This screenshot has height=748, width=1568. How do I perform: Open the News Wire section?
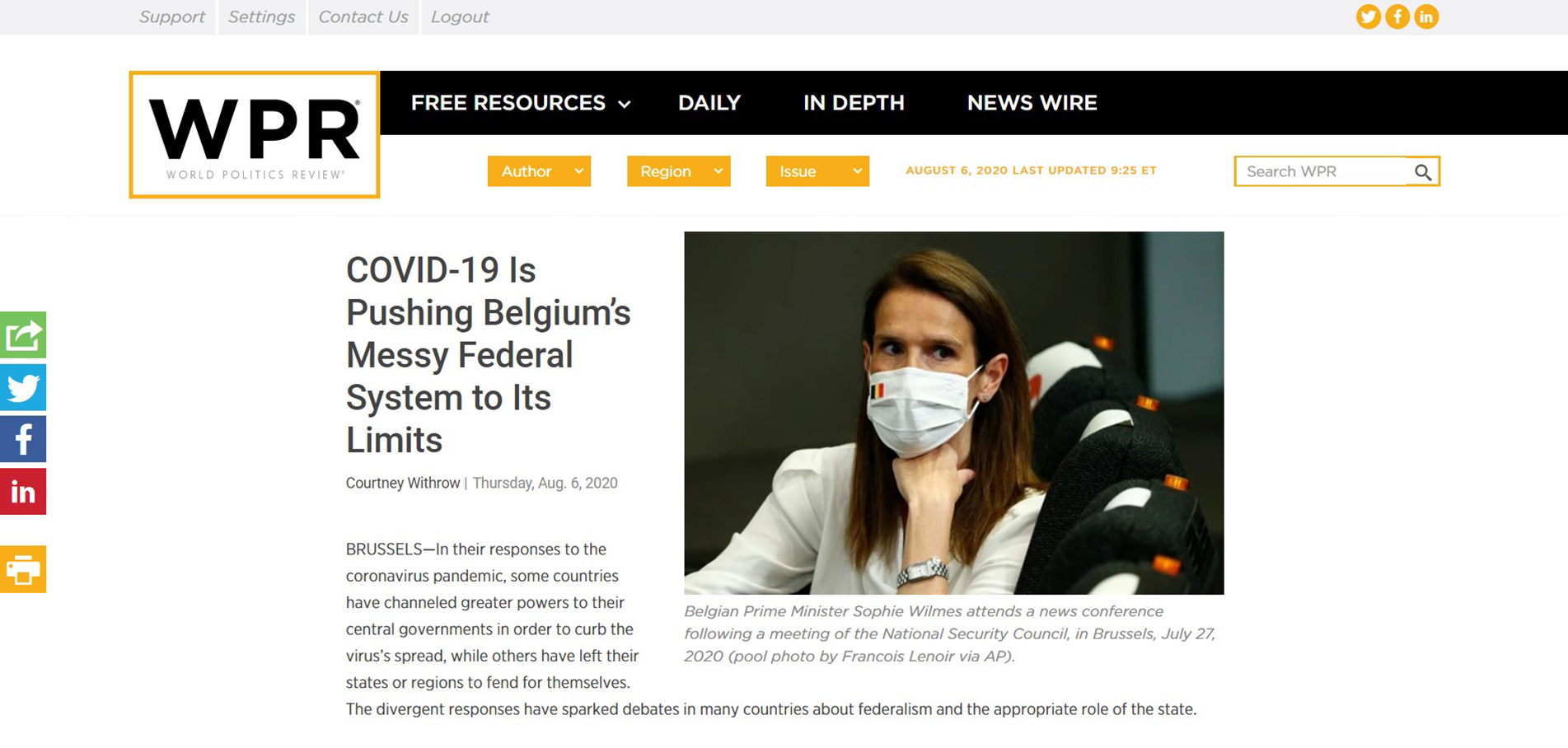(x=1032, y=103)
